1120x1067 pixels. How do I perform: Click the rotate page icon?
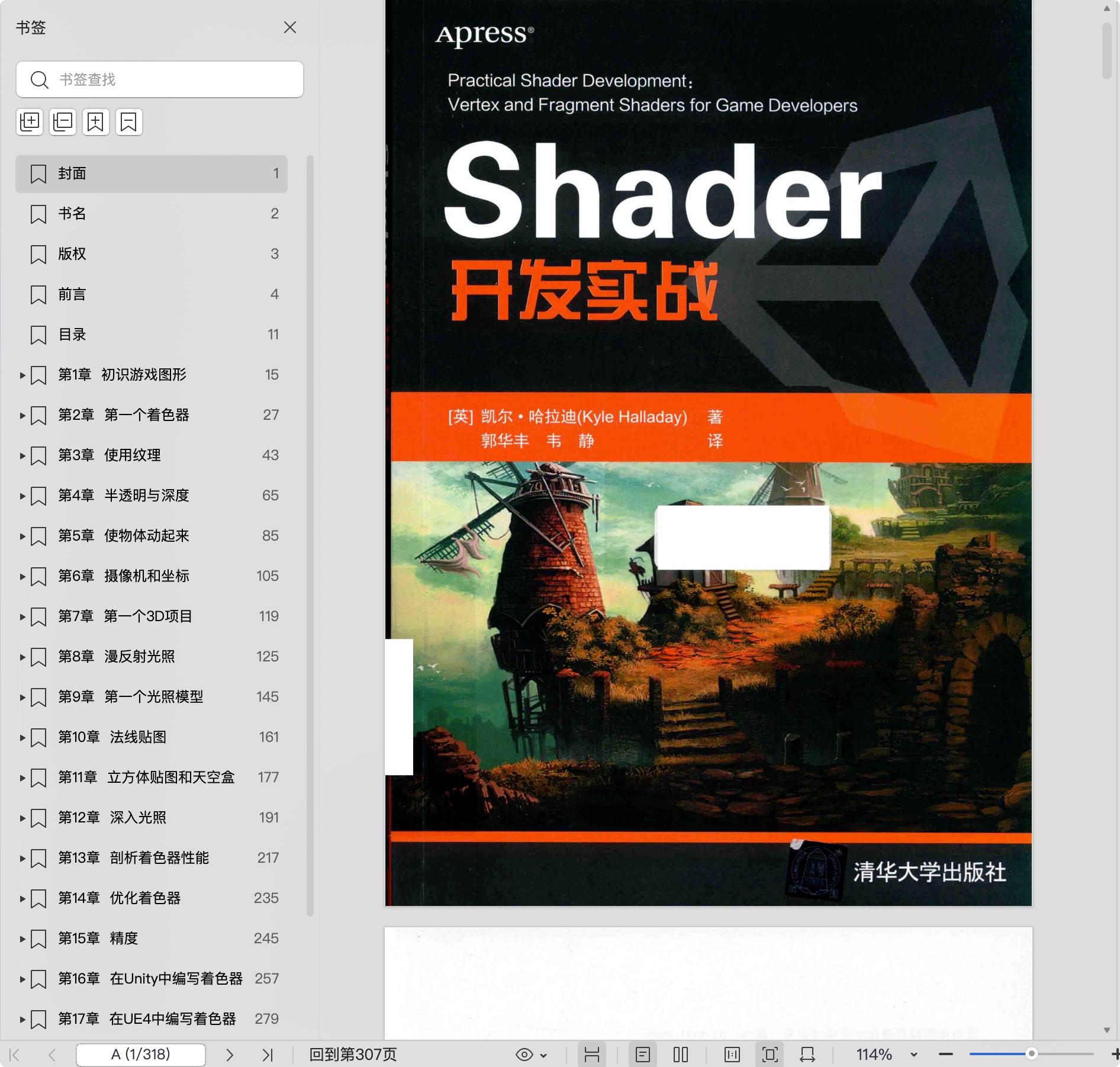pyautogui.click(x=807, y=1055)
